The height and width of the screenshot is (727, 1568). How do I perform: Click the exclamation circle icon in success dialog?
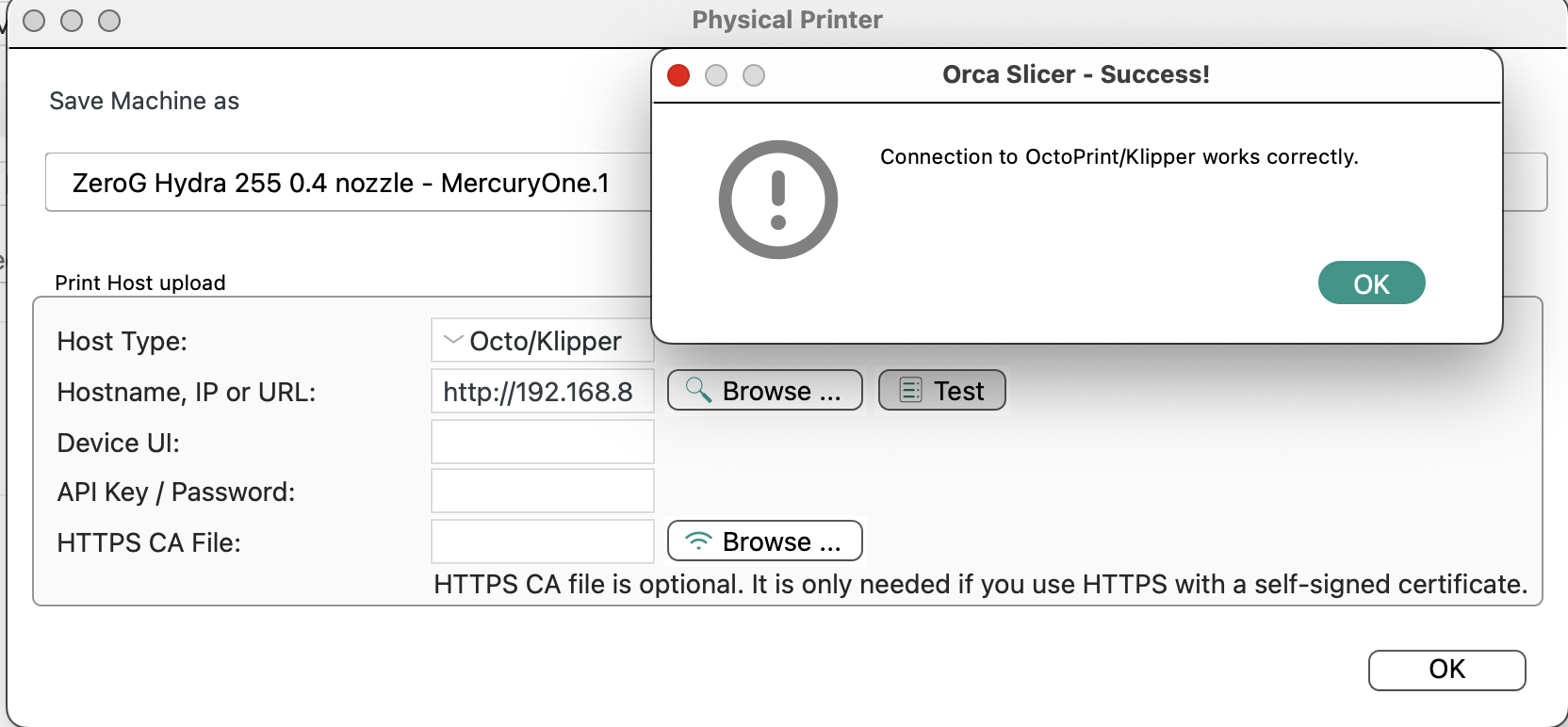click(777, 199)
